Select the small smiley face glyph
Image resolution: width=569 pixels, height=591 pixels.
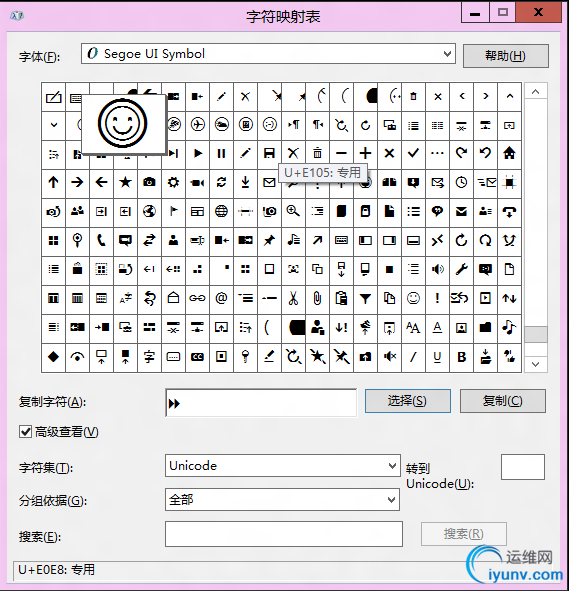point(413,299)
